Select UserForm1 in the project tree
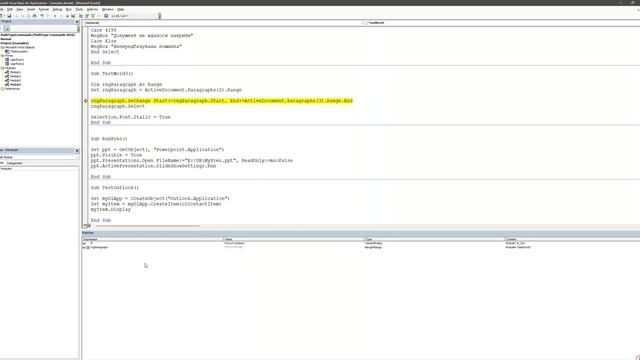The image size is (640, 360). [x=17, y=60]
